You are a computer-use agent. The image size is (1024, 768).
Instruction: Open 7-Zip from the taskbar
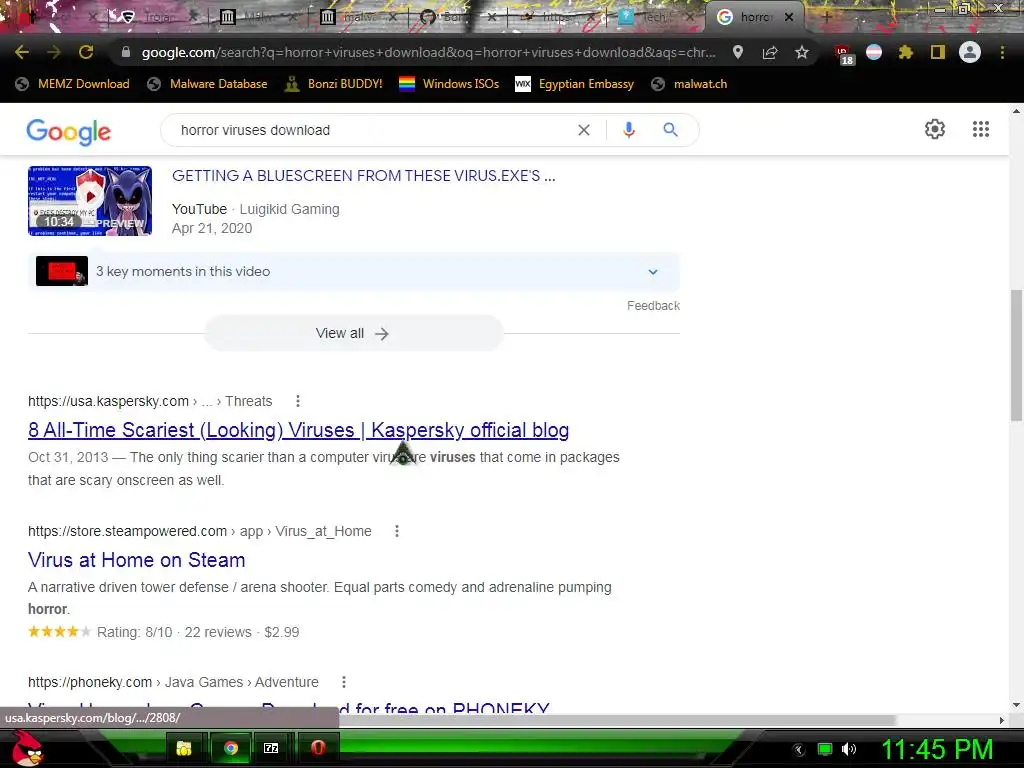[272, 748]
